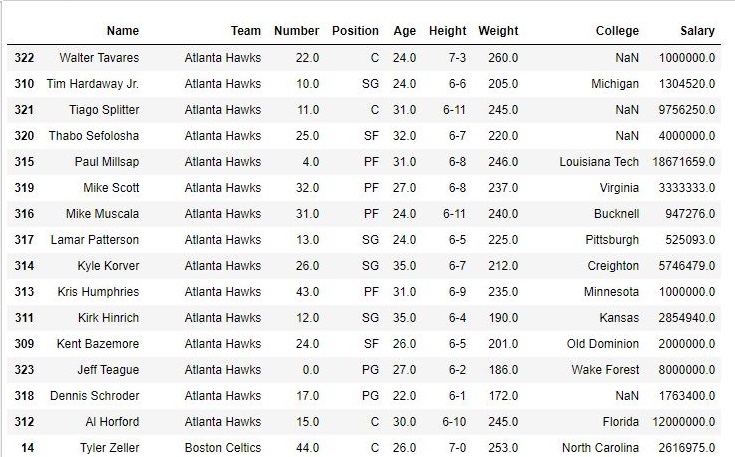Select the Height column header
The image size is (735, 457).
448,31
